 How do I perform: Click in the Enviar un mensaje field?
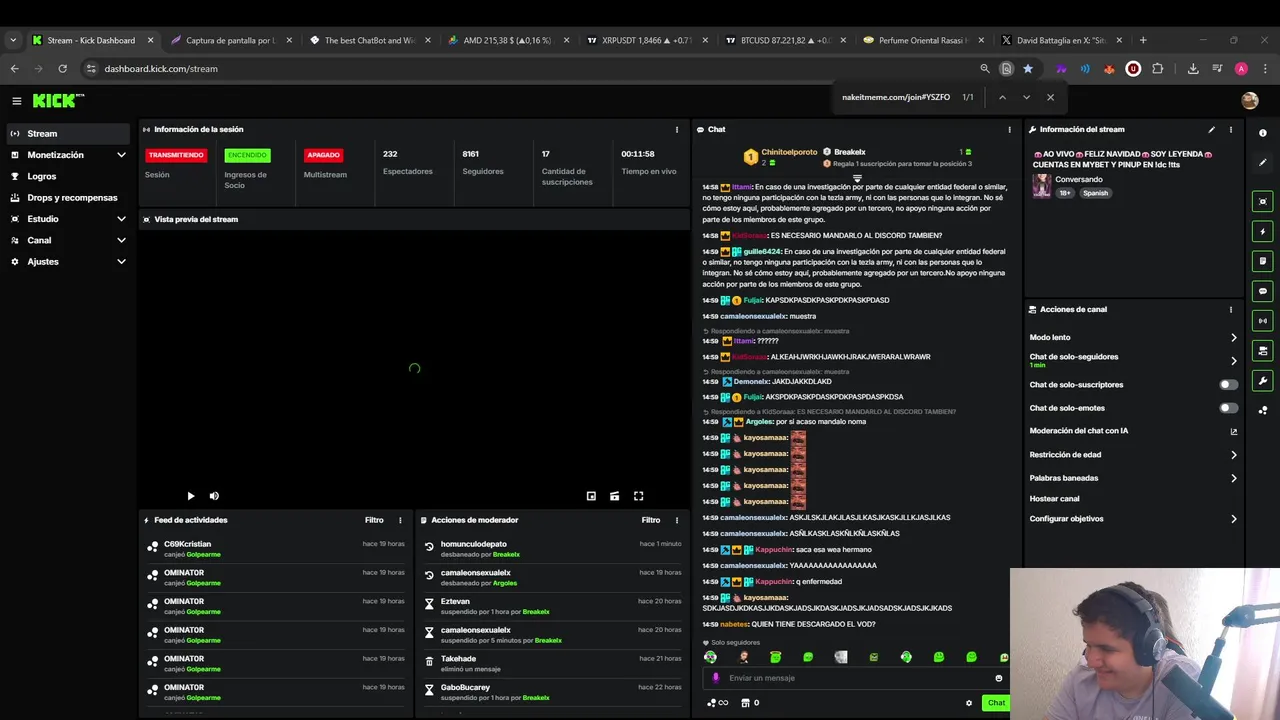coord(856,678)
